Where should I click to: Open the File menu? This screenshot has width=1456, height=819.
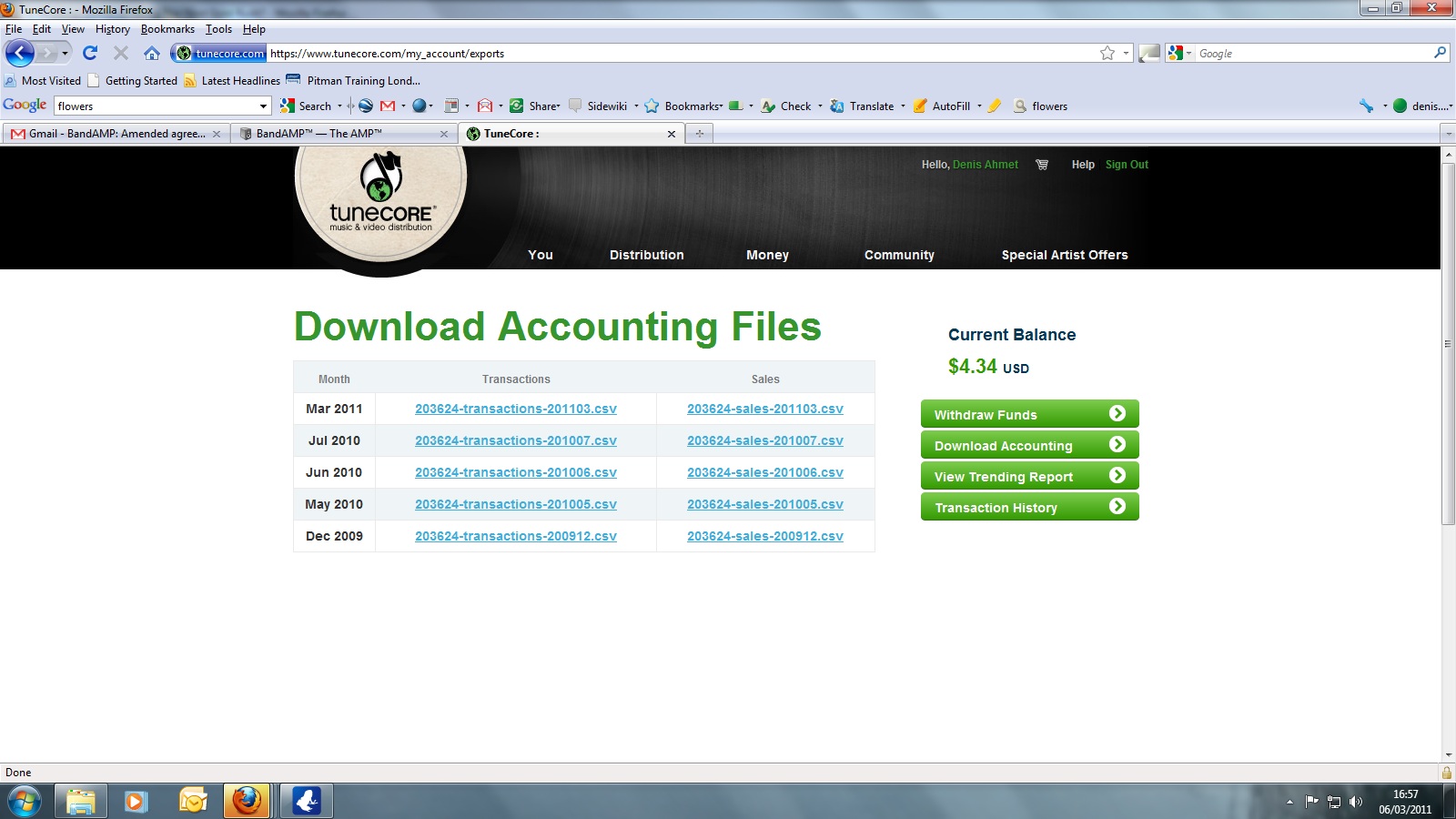coord(14,29)
